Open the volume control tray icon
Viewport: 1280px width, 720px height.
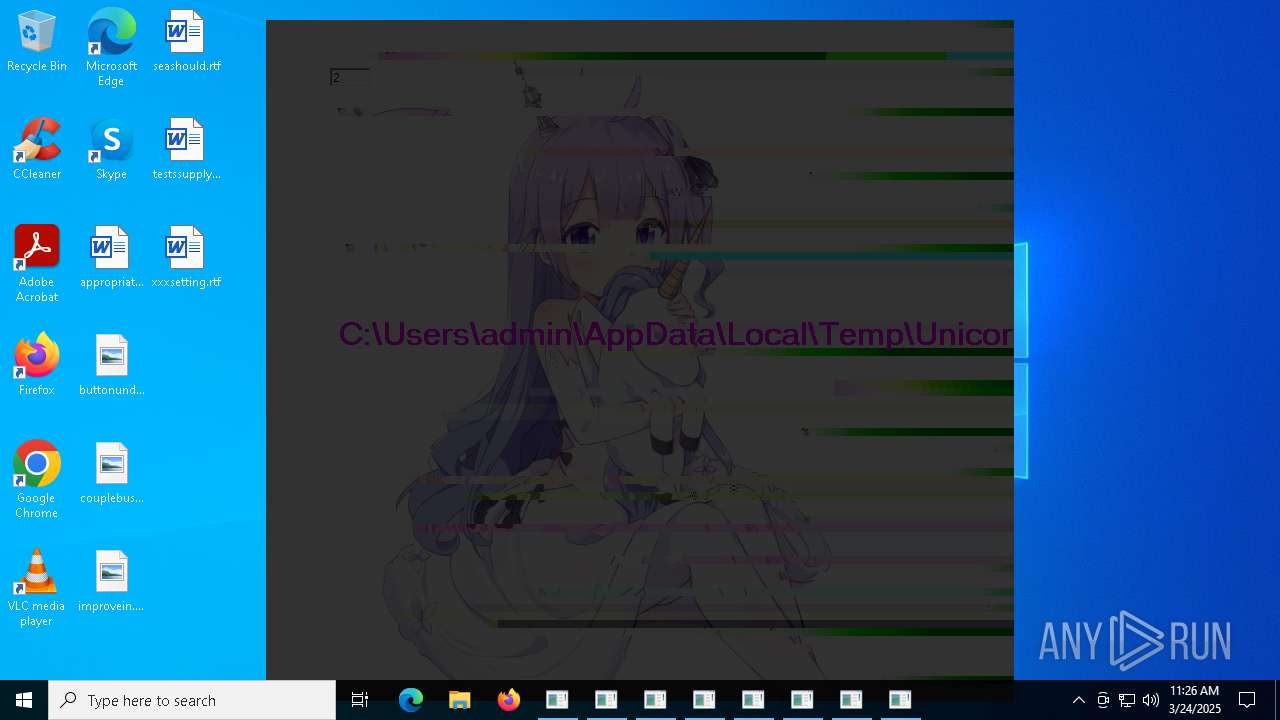coord(1151,700)
